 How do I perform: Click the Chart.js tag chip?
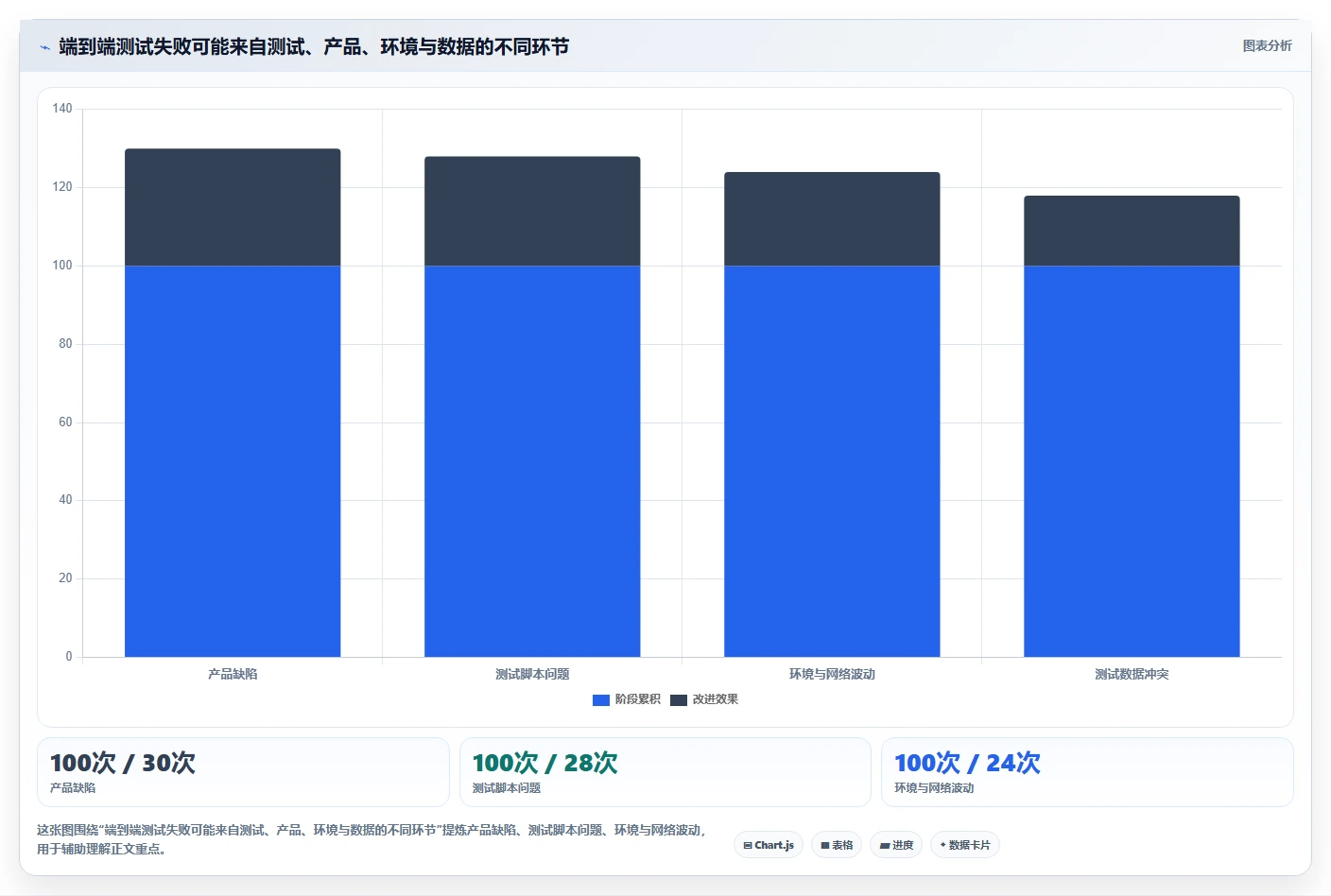pos(769,845)
